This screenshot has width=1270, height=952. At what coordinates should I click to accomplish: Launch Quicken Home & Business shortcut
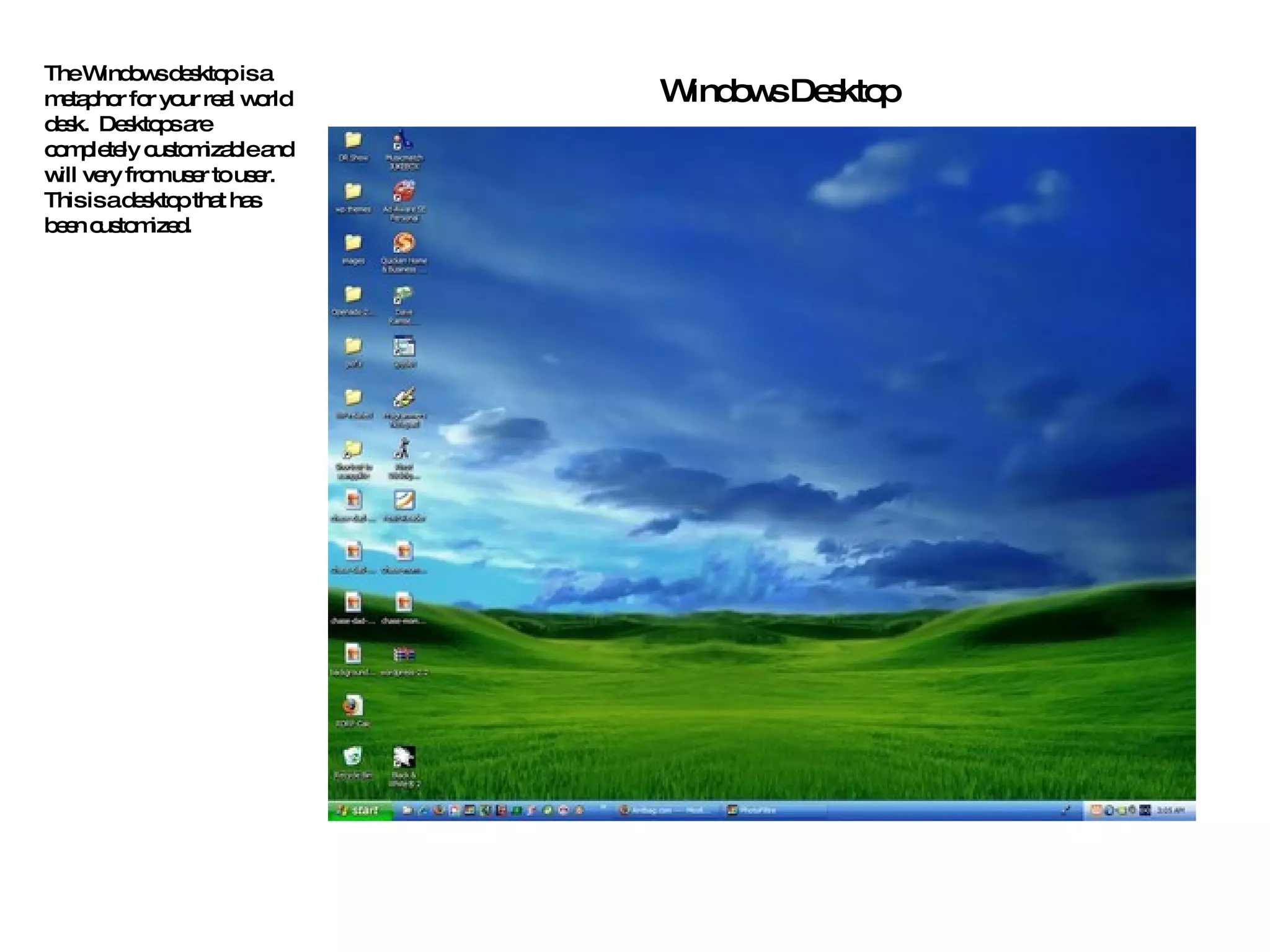(x=404, y=252)
